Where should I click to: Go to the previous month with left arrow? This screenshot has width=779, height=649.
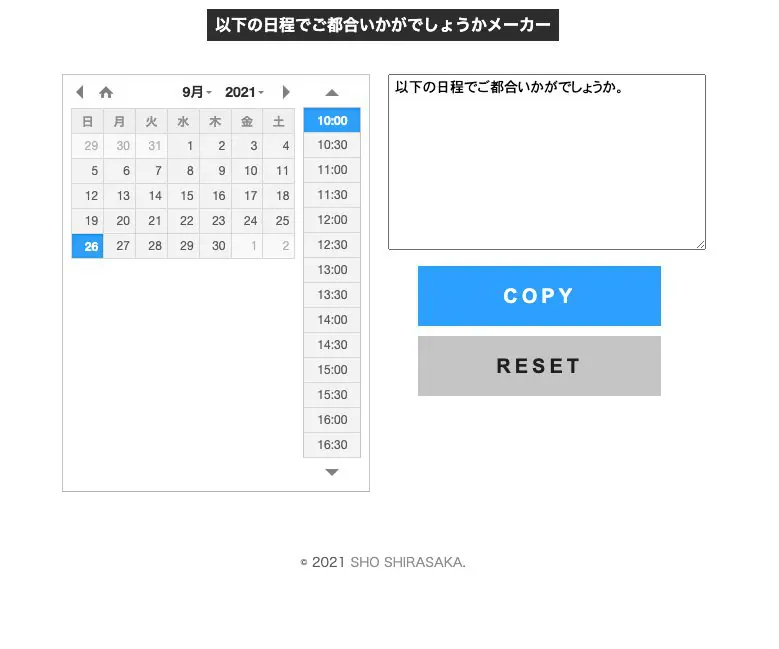pos(80,92)
